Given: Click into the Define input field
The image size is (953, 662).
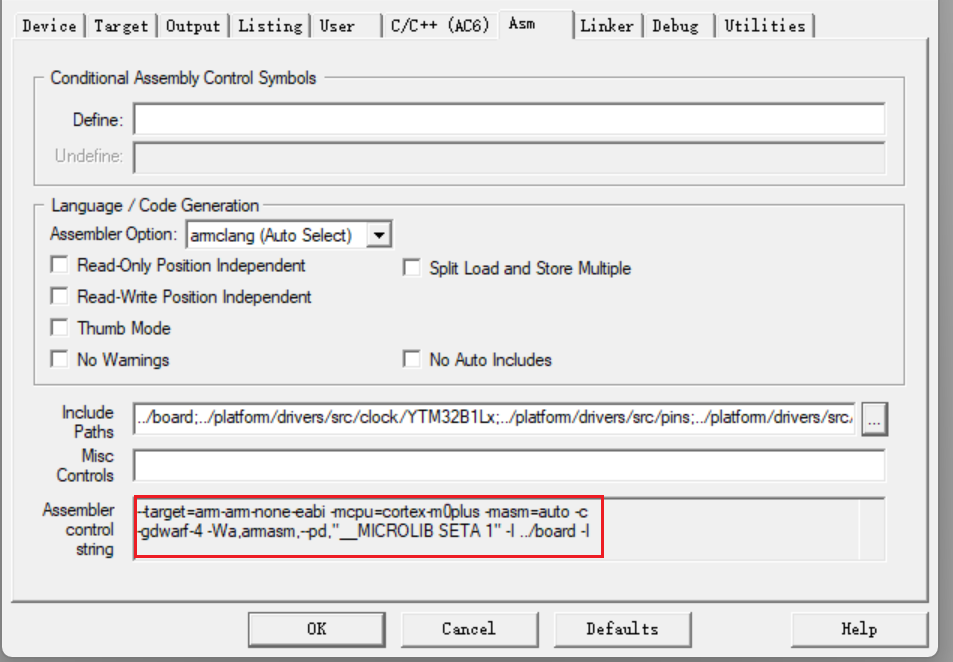Looking at the screenshot, I should coord(508,120).
